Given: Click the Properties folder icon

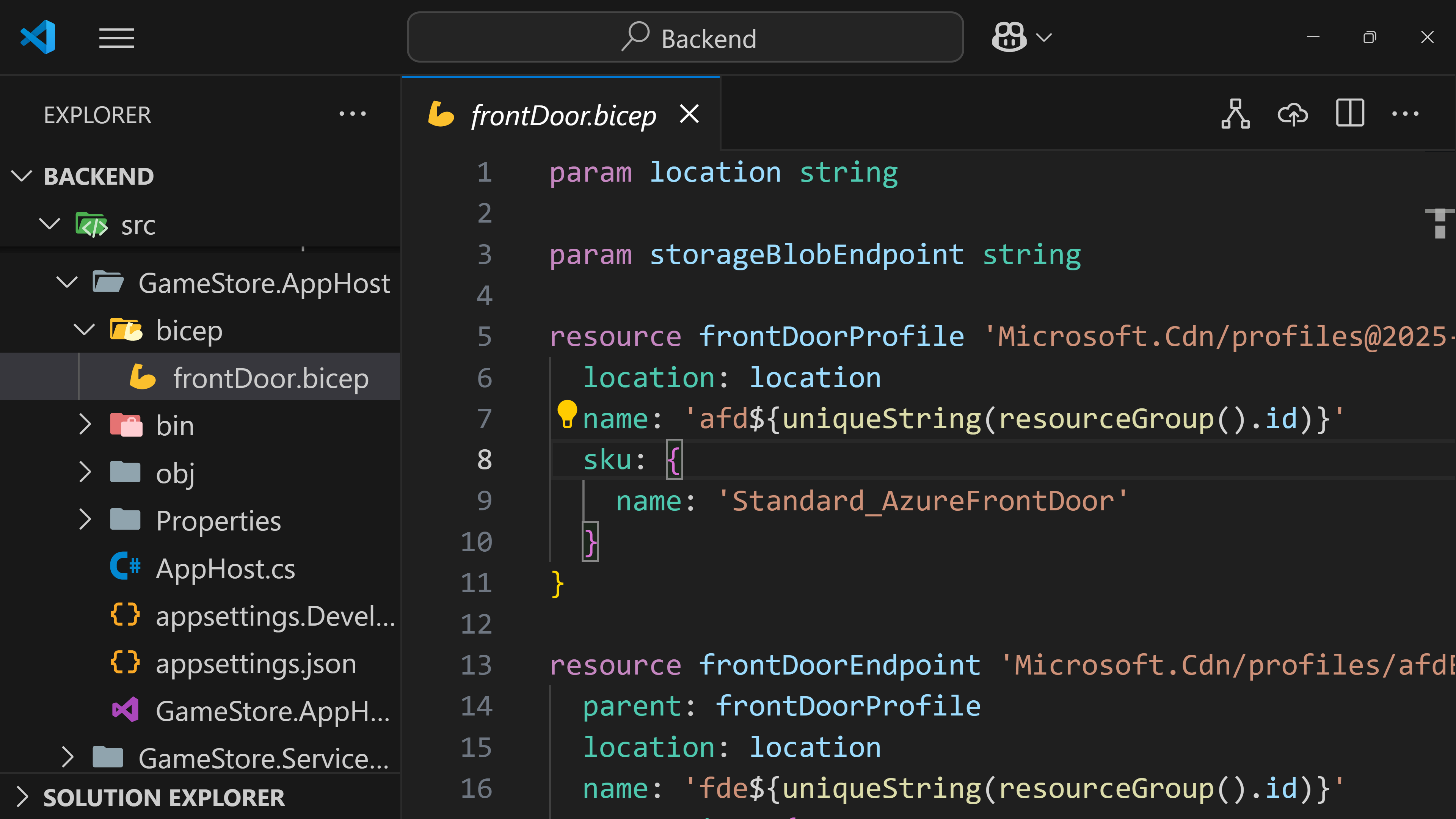Looking at the screenshot, I should click(126, 519).
